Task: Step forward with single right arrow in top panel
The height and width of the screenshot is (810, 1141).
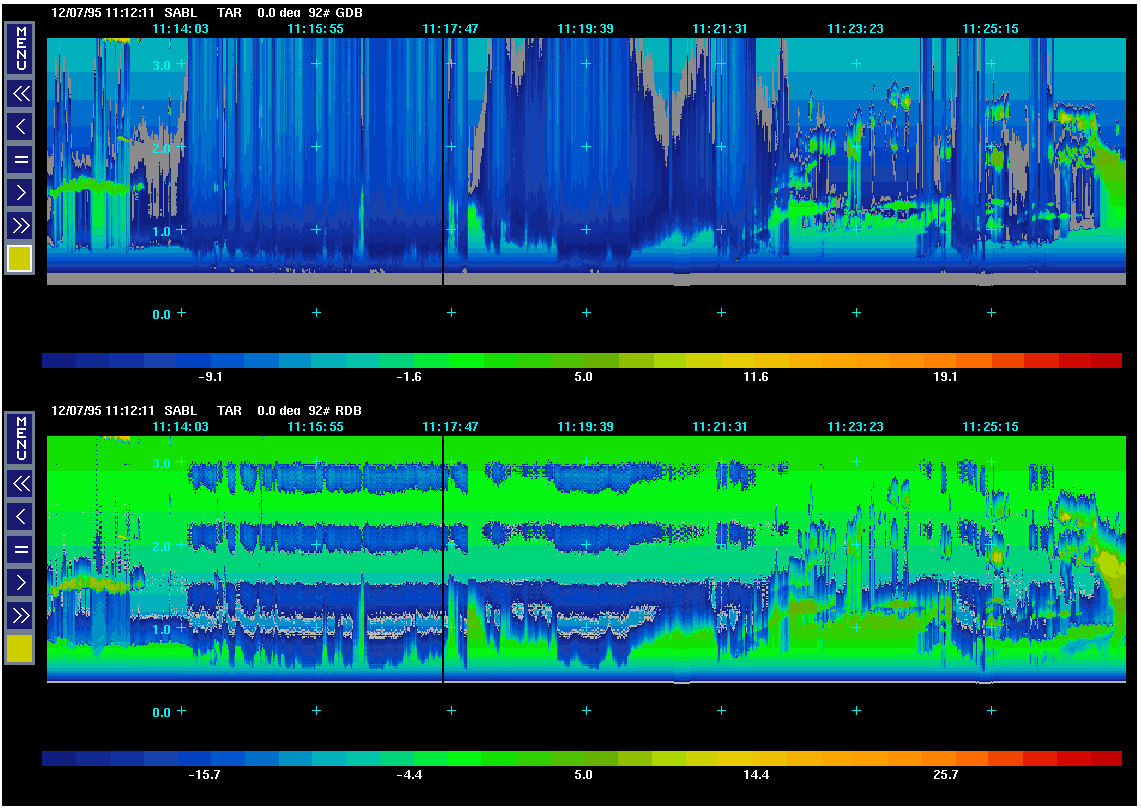Action: coord(20,191)
